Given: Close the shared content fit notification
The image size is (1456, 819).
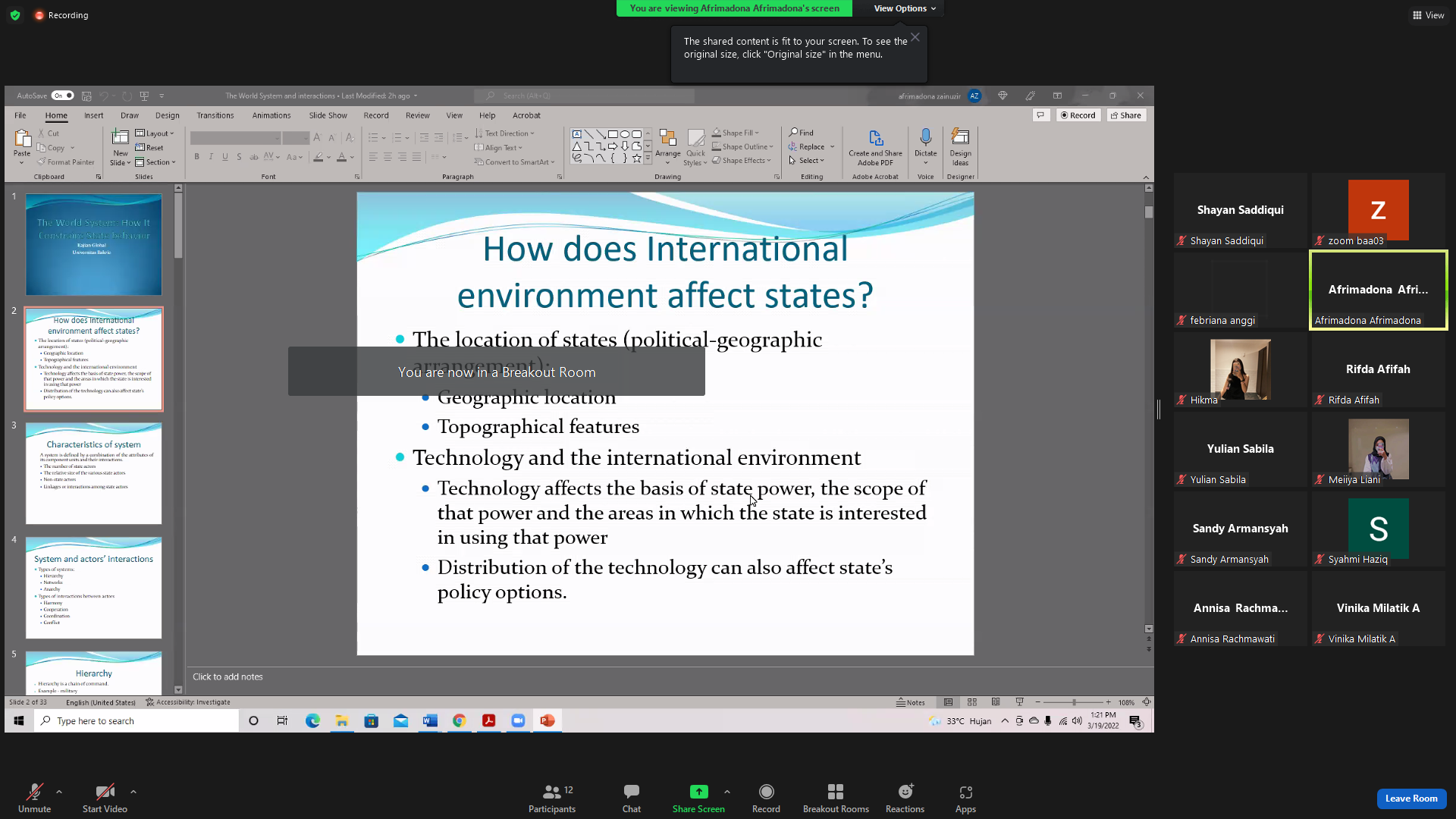Looking at the screenshot, I should (915, 37).
